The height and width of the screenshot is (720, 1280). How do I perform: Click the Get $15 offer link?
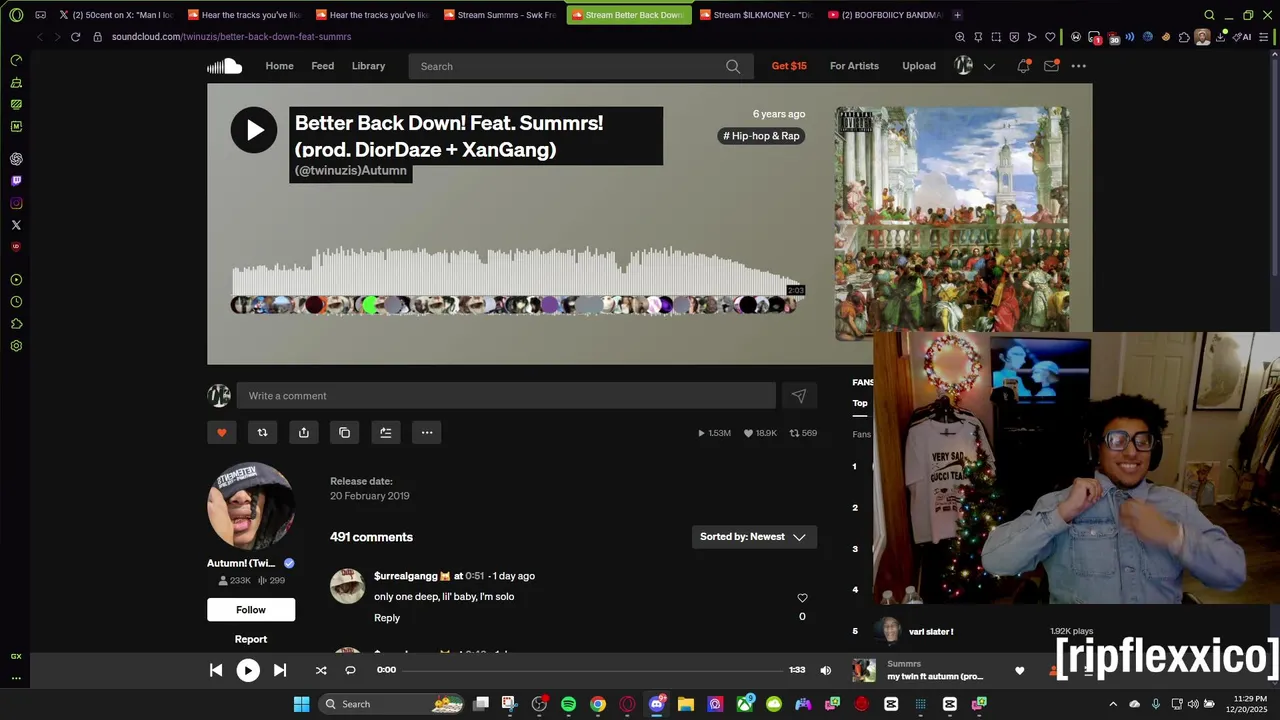pyautogui.click(x=789, y=66)
